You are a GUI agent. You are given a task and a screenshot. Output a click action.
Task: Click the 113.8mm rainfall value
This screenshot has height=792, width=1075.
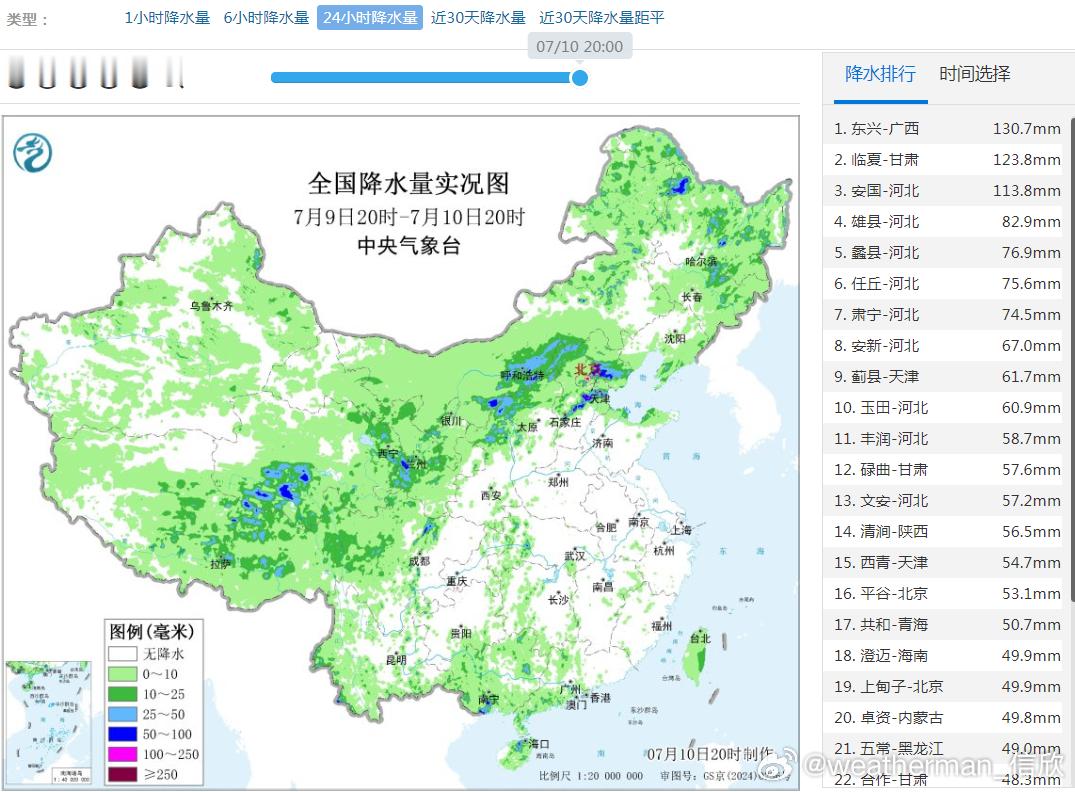(x=1026, y=190)
